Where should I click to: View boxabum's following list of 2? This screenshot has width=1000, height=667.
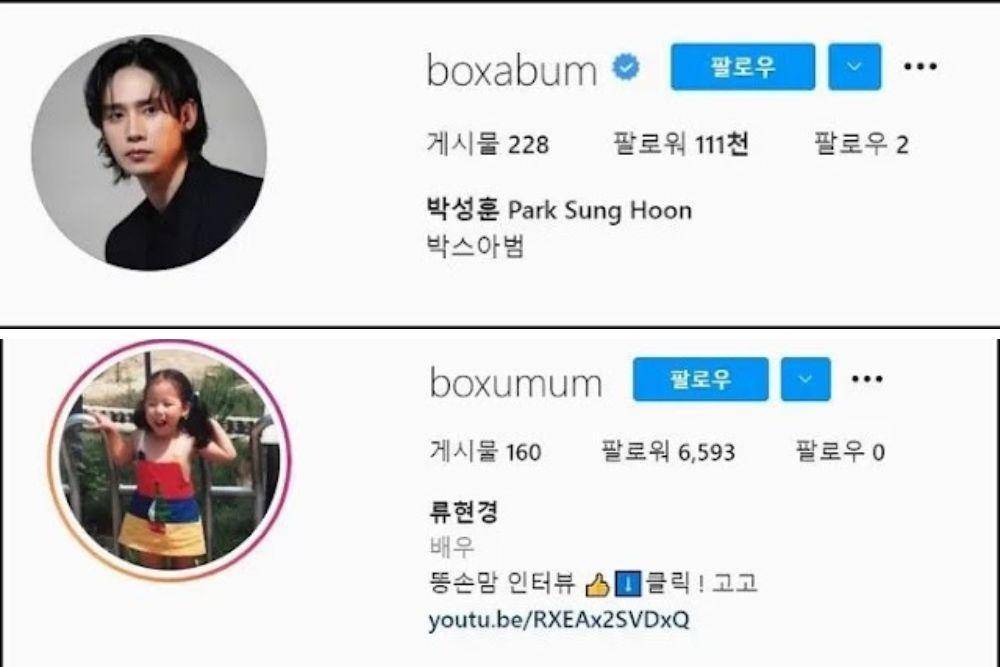pos(861,144)
